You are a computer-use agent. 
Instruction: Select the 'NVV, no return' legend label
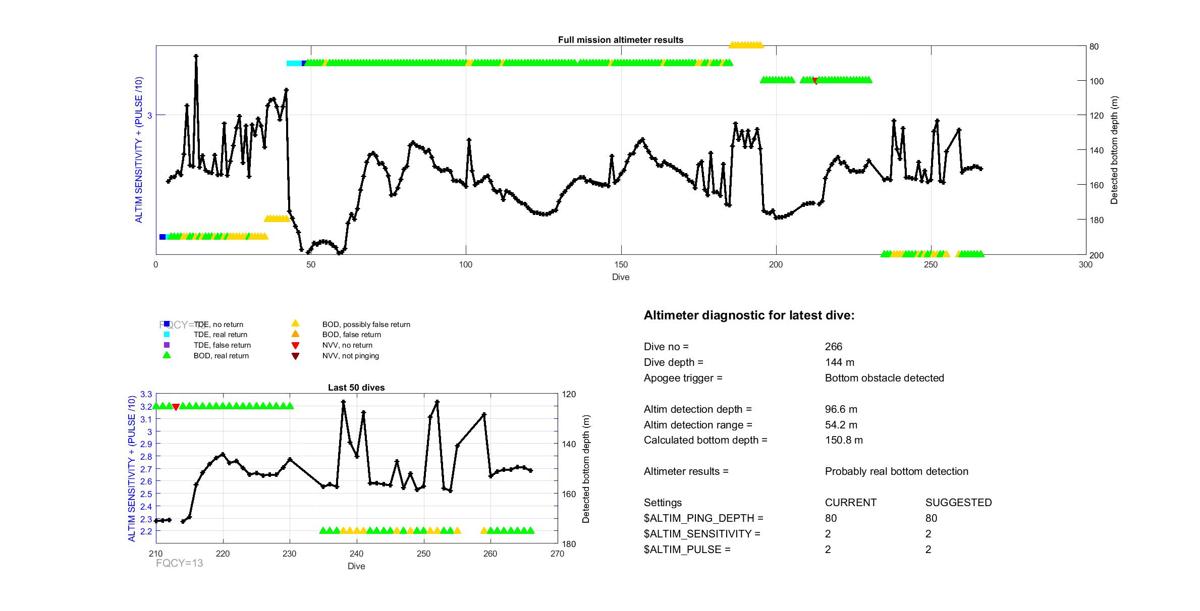point(347,345)
